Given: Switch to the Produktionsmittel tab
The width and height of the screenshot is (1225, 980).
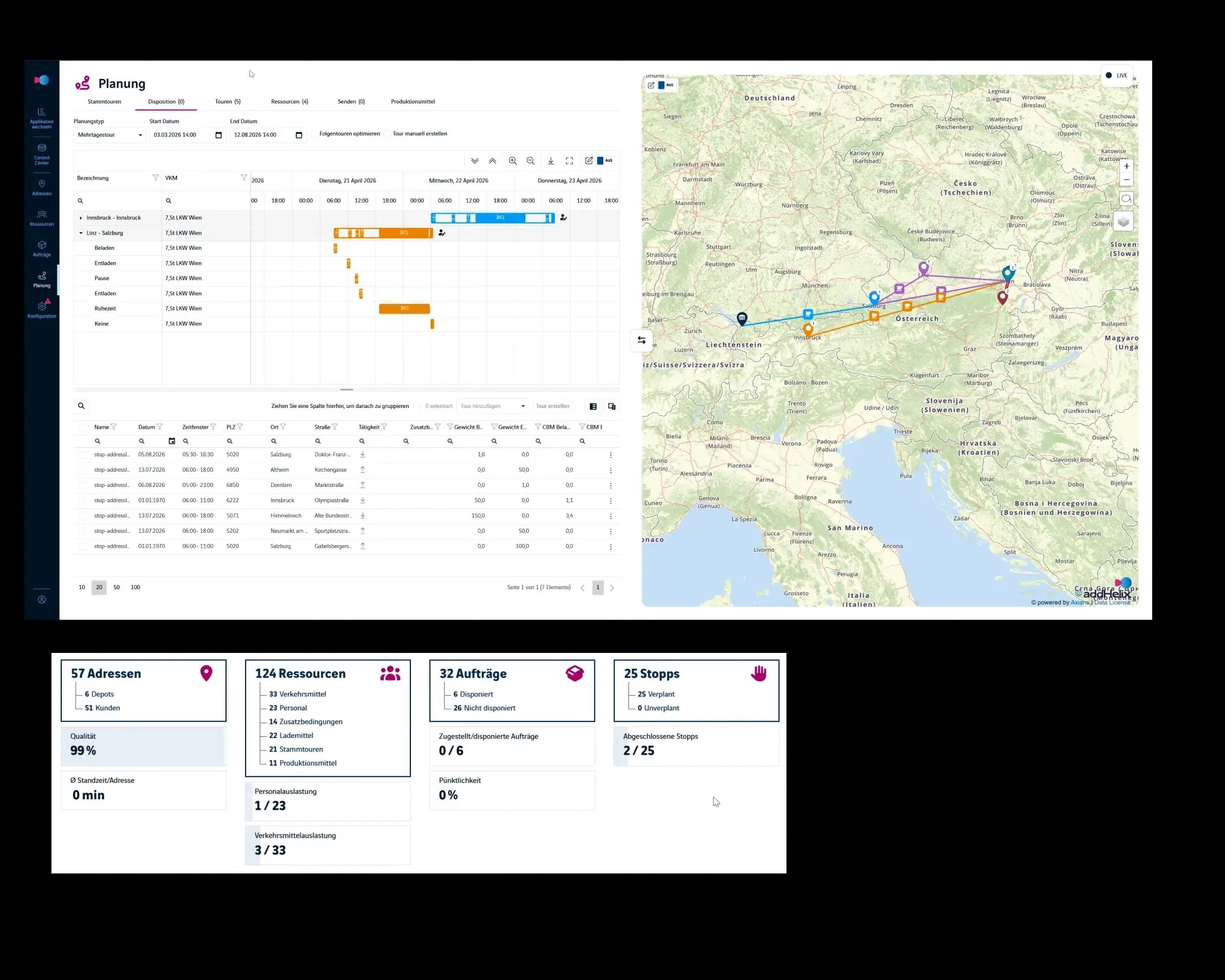Looking at the screenshot, I should tap(413, 102).
